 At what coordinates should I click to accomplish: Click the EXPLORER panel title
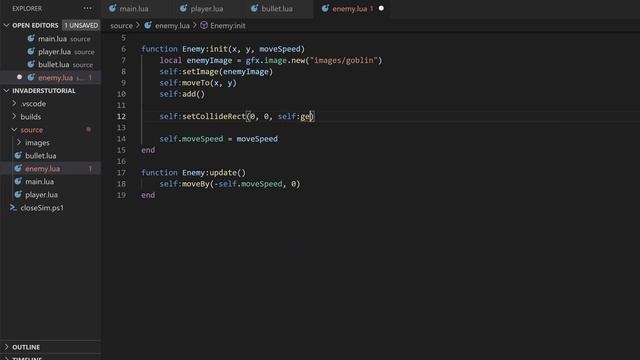click(27, 9)
